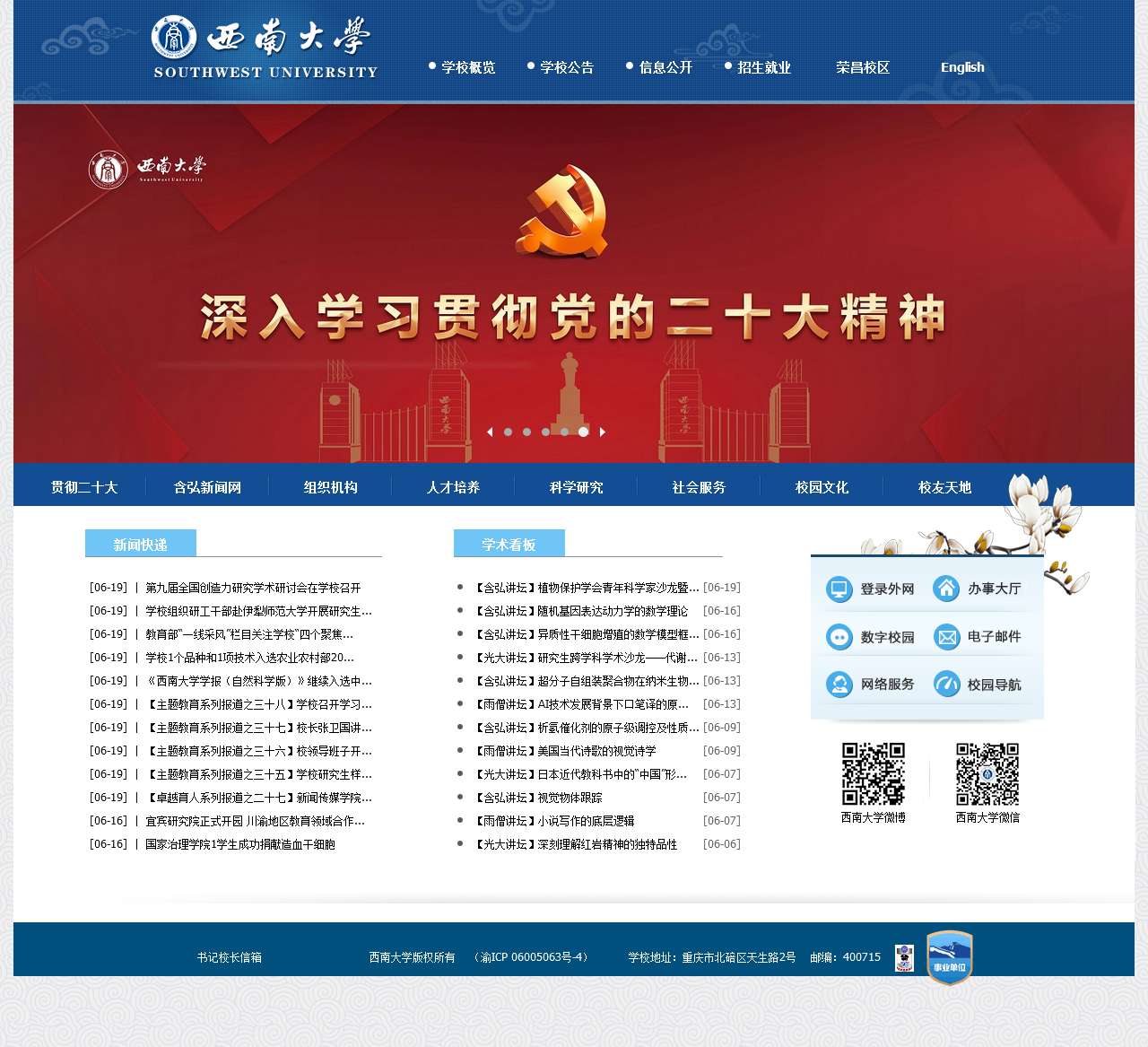This screenshot has height=1047, width=1148.
Task: Open news 宜宾研究院正式开园
Action: (255, 821)
